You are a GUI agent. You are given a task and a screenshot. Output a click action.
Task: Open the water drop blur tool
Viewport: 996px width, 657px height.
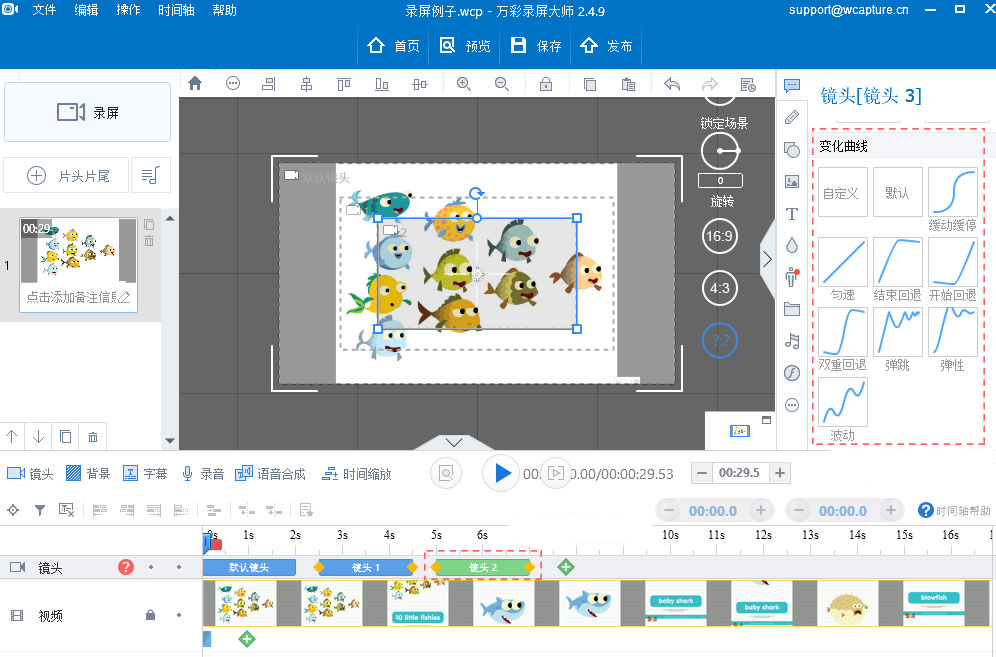coord(791,245)
